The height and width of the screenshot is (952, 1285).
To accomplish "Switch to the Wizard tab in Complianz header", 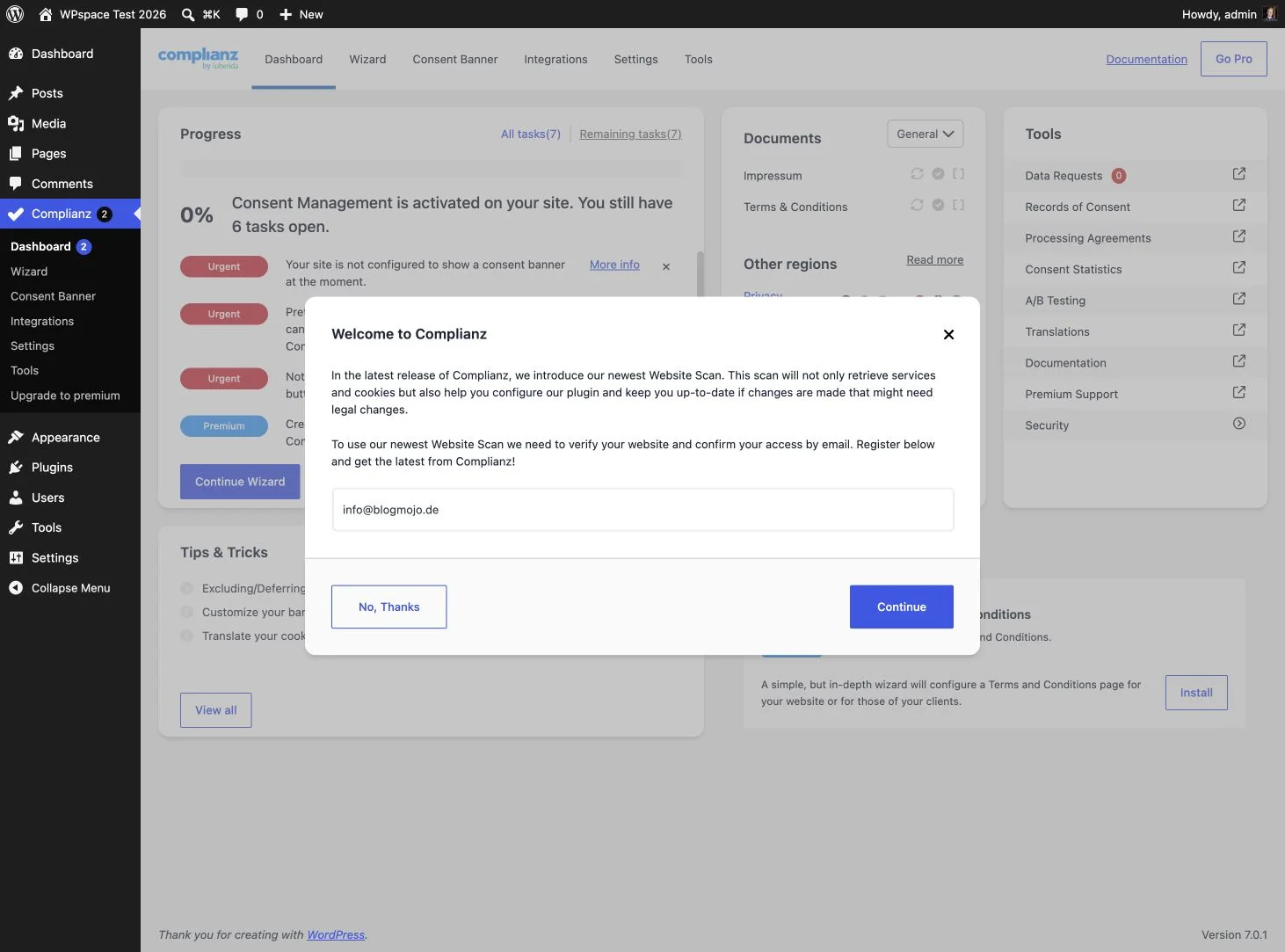I will (367, 59).
